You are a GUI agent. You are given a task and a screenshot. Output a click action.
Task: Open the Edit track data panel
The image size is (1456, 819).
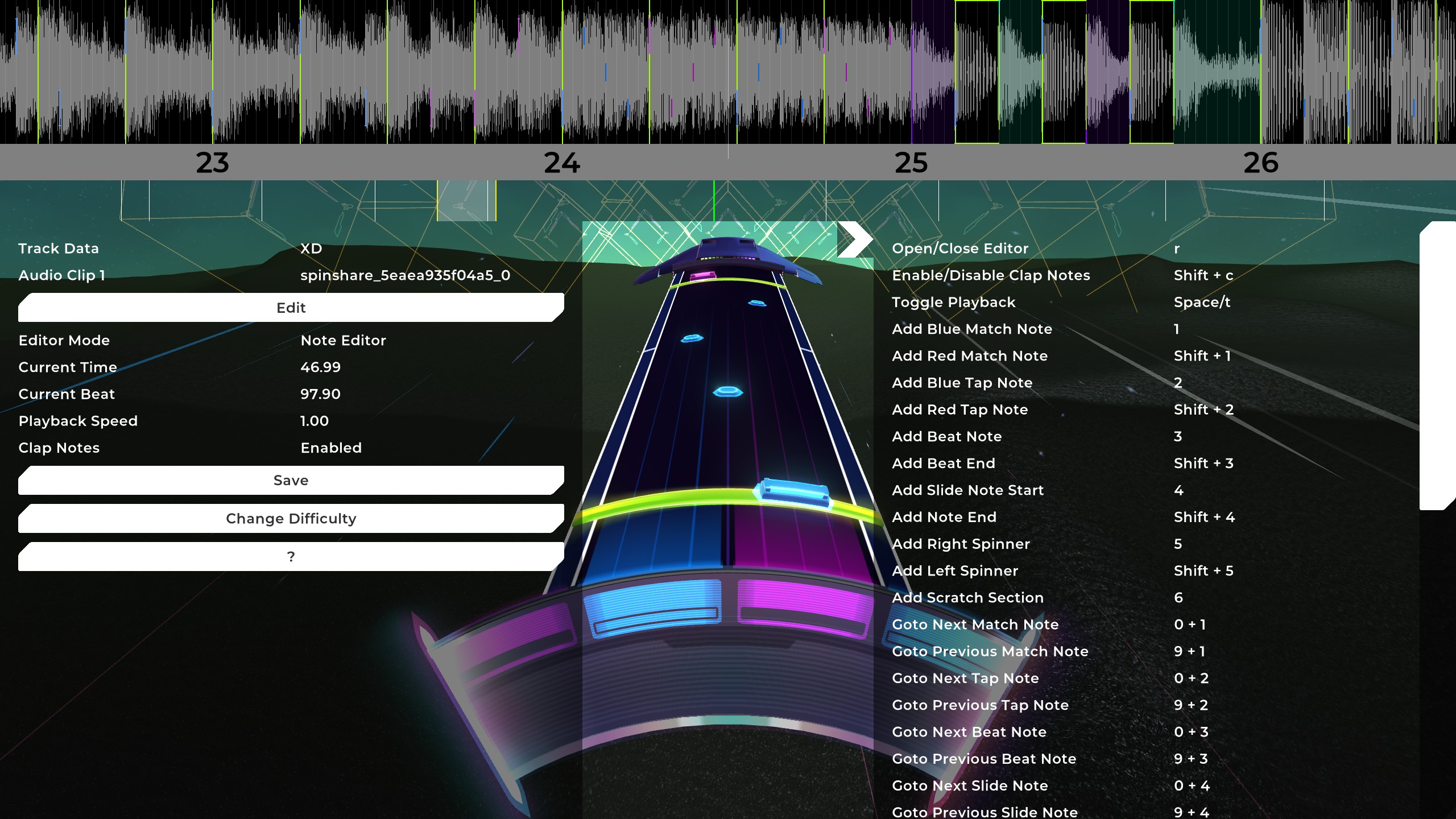tap(291, 308)
